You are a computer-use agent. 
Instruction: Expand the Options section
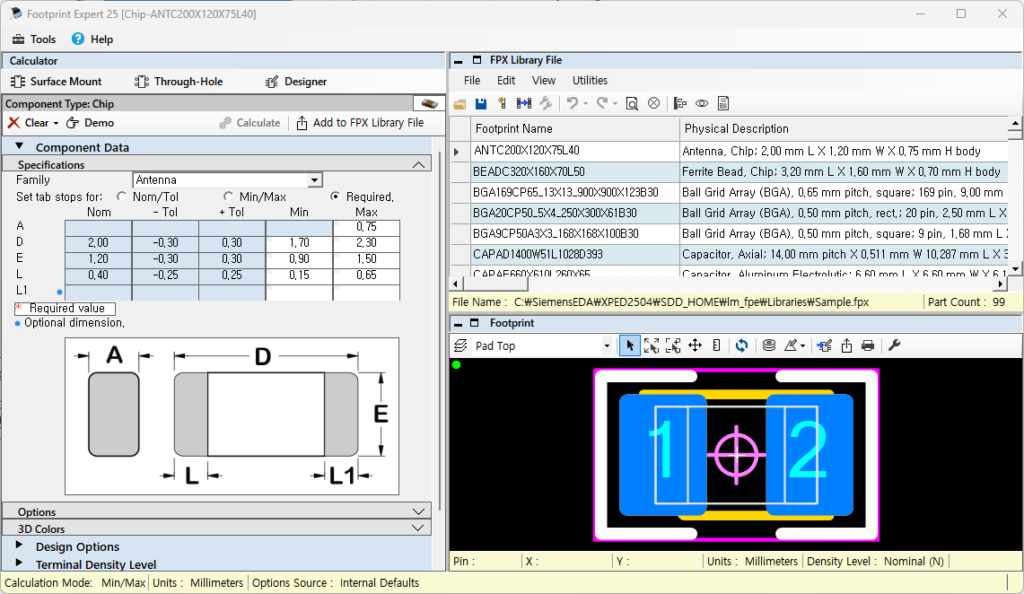click(x=419, y=512)
